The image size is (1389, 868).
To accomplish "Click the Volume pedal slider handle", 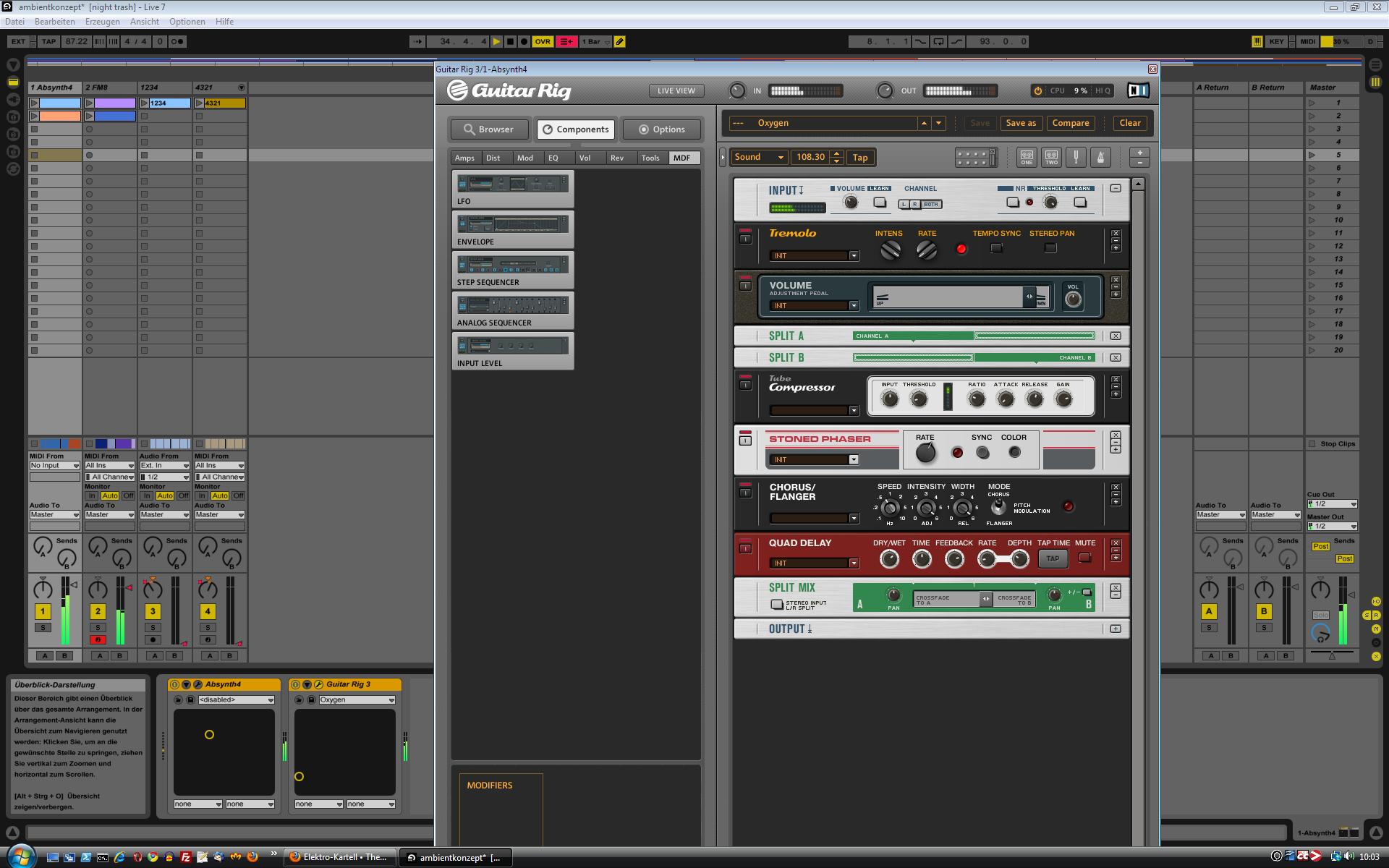I will point(1029,296).
